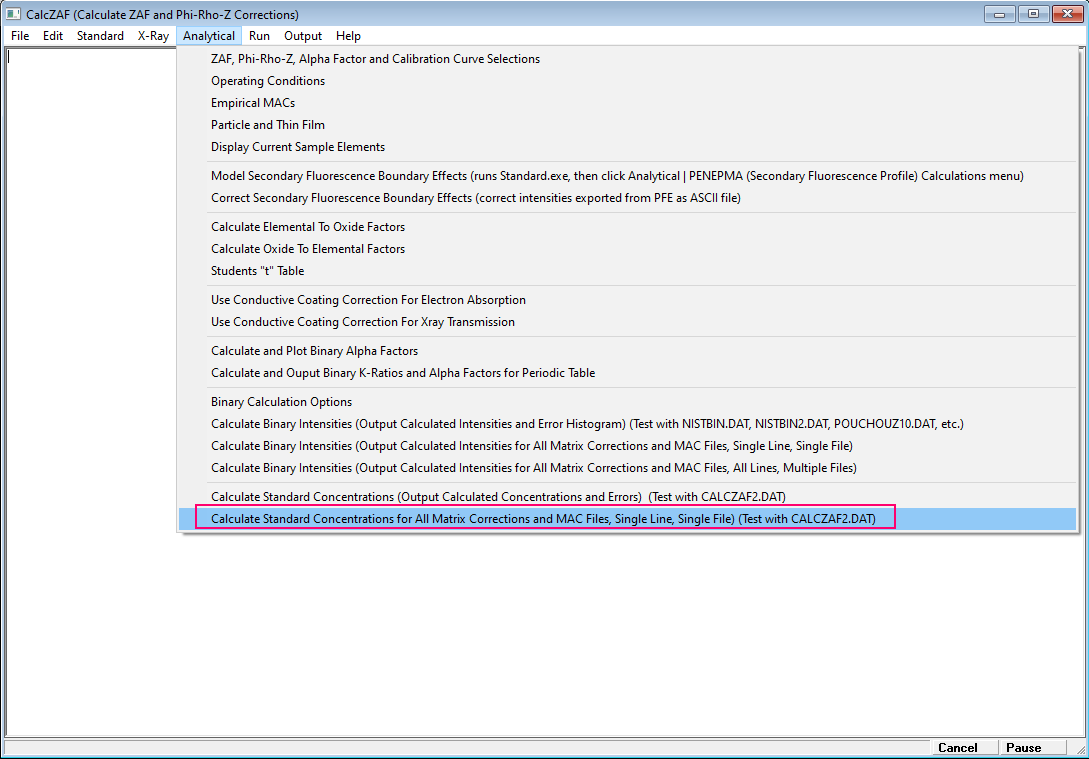This screenshot has width=1089, height=759.
Task: Select Calculate Elemental To Oxide Factors
Action: [308, 227]
